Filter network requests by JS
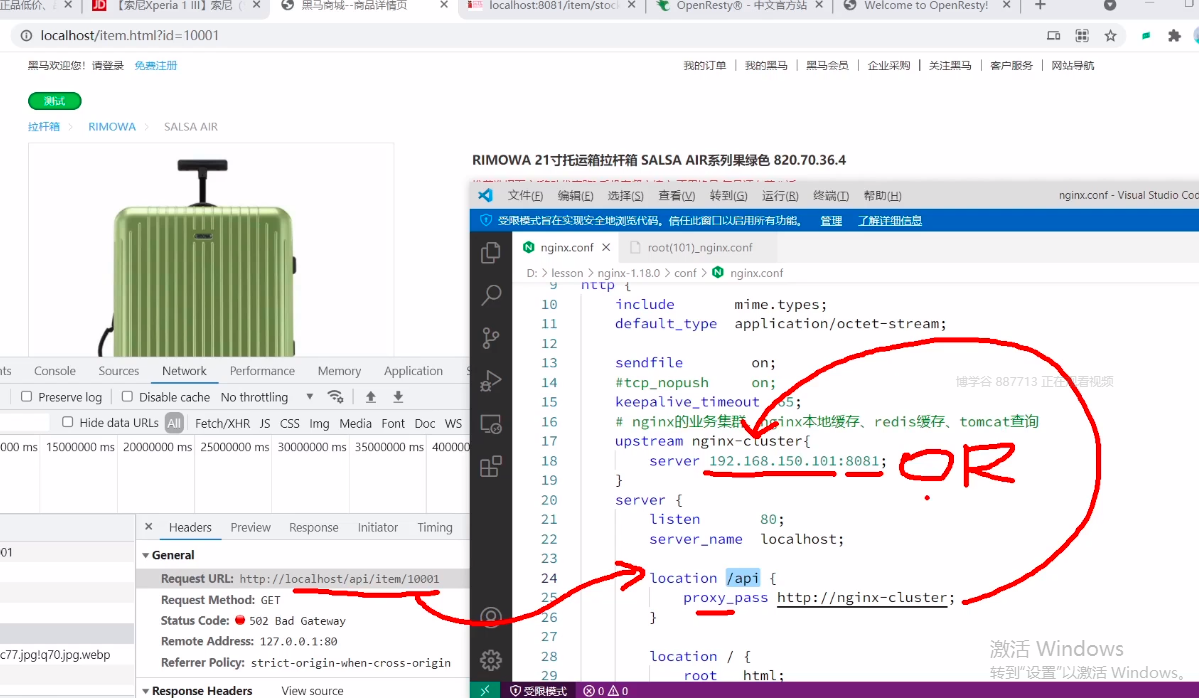 [x=265, y=423]
